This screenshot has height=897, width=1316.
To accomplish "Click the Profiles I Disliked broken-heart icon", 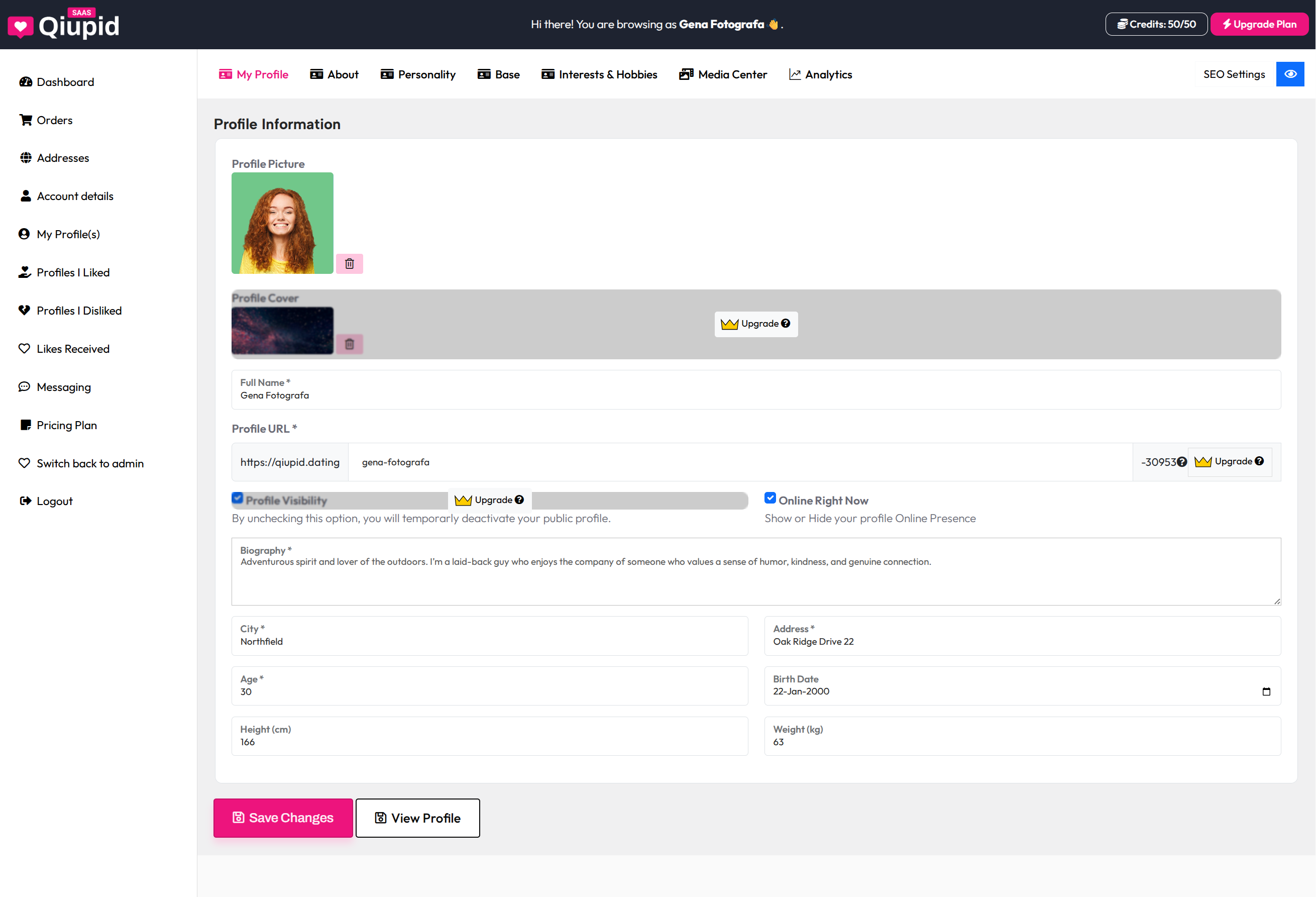I will pyautogui.click(x=24, y=311).
